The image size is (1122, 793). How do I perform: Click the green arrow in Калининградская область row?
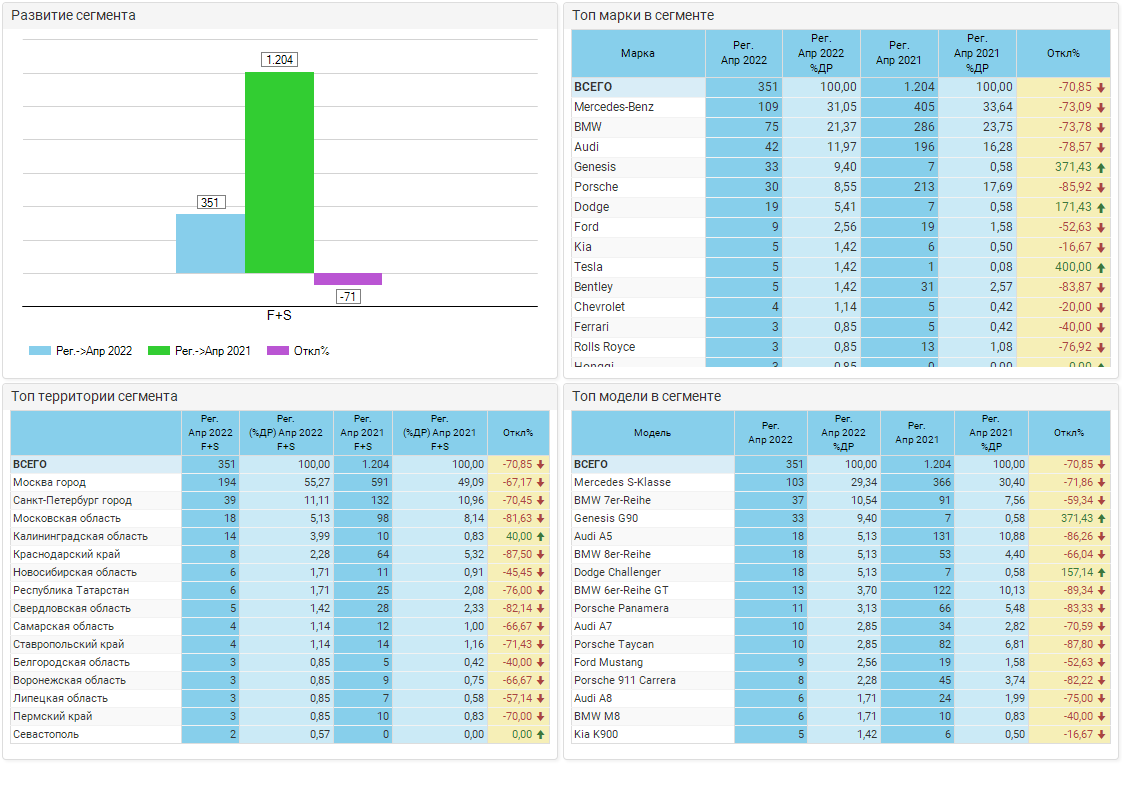[541, 537]
